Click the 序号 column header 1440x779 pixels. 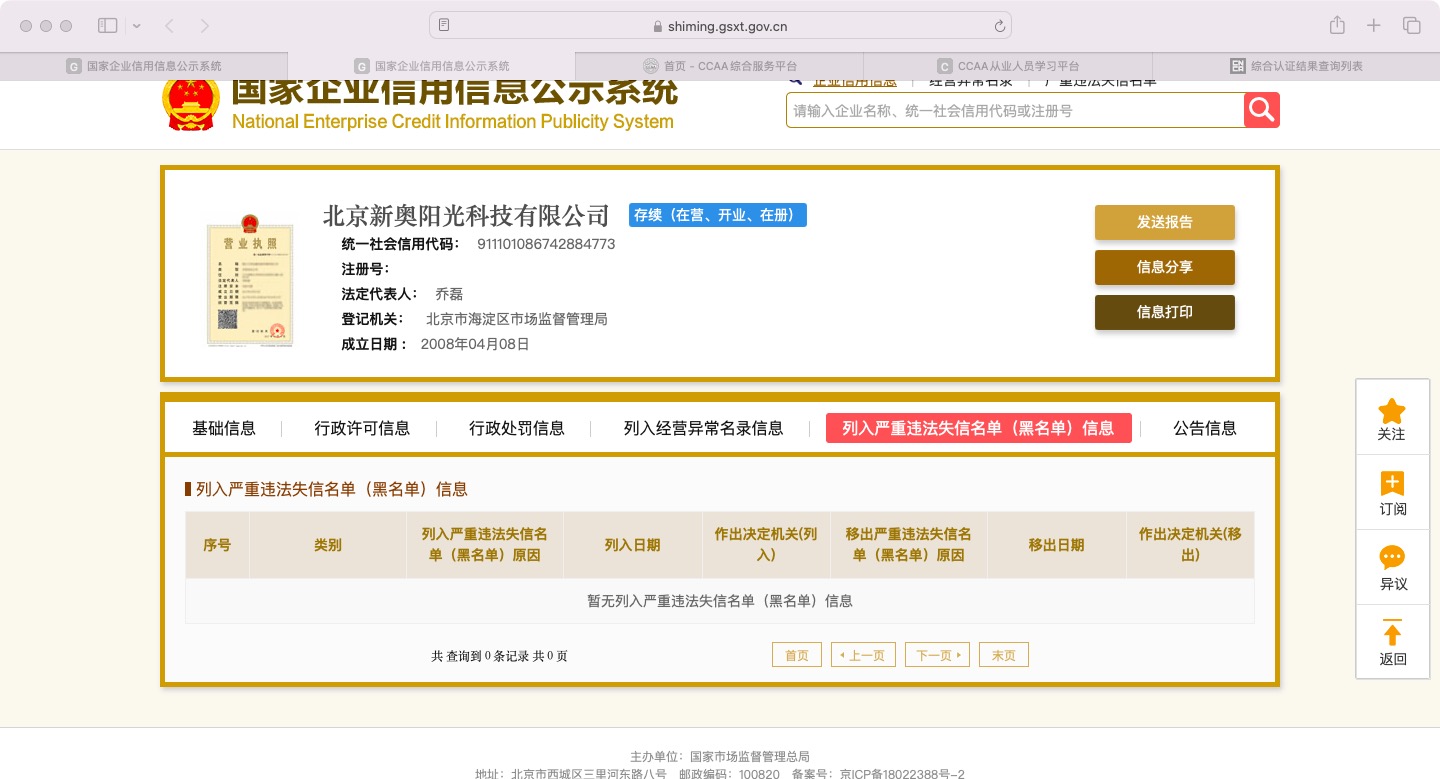pyautogui.click(x=217, y=545)
